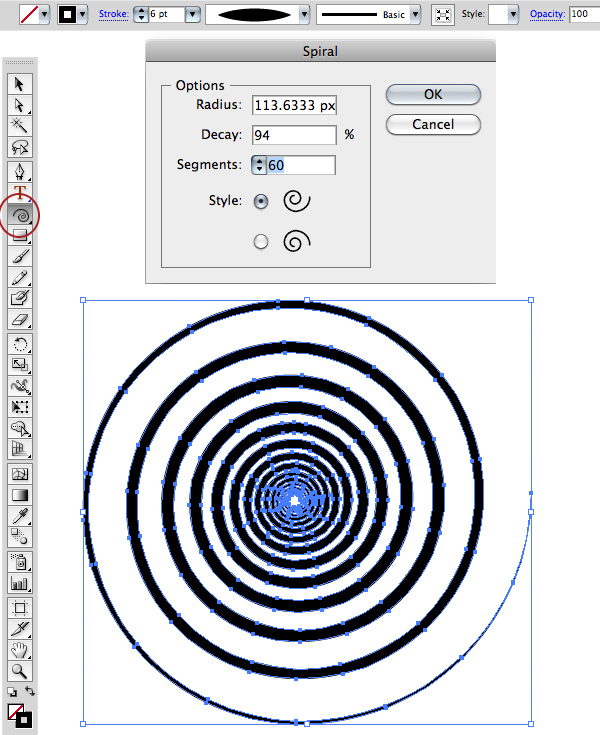Choose the Type tool
600x735 pixels.
point(20,192)
